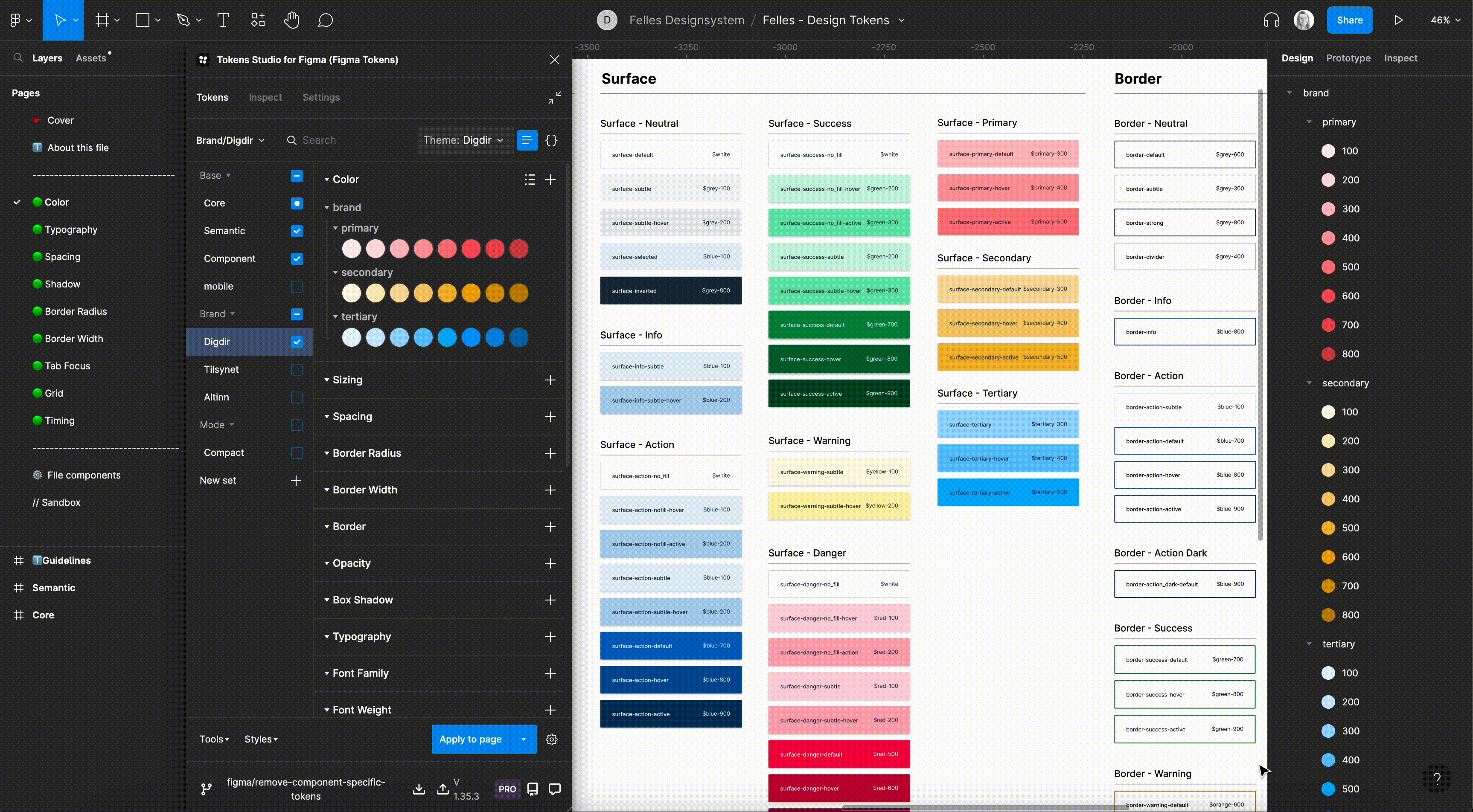Switch to JSON view in Tokens Studio
The width and height of the screenshot is (1473, 812).
[551, 140]
